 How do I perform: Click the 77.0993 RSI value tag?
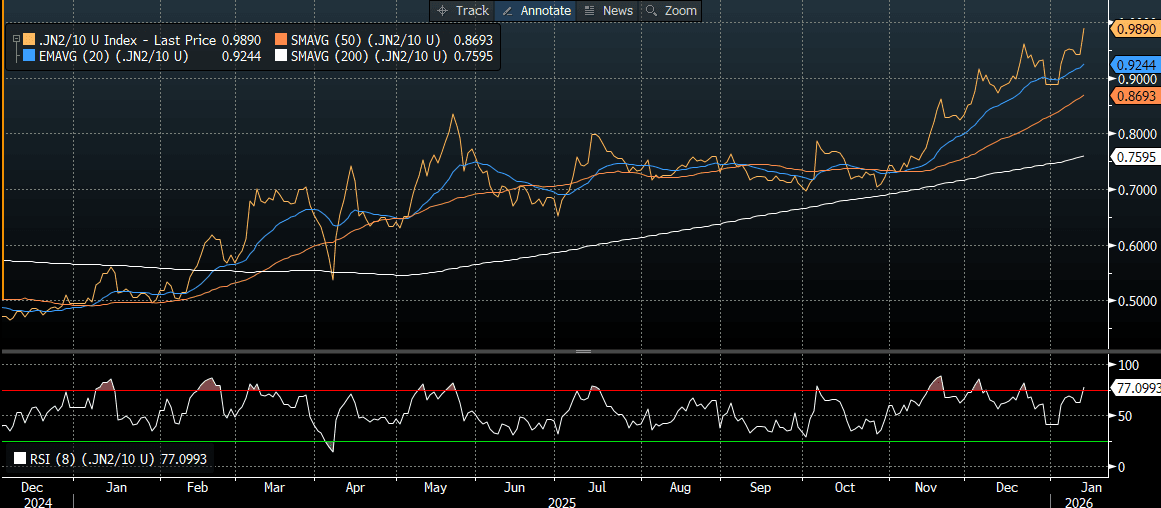click(1137, 387)
